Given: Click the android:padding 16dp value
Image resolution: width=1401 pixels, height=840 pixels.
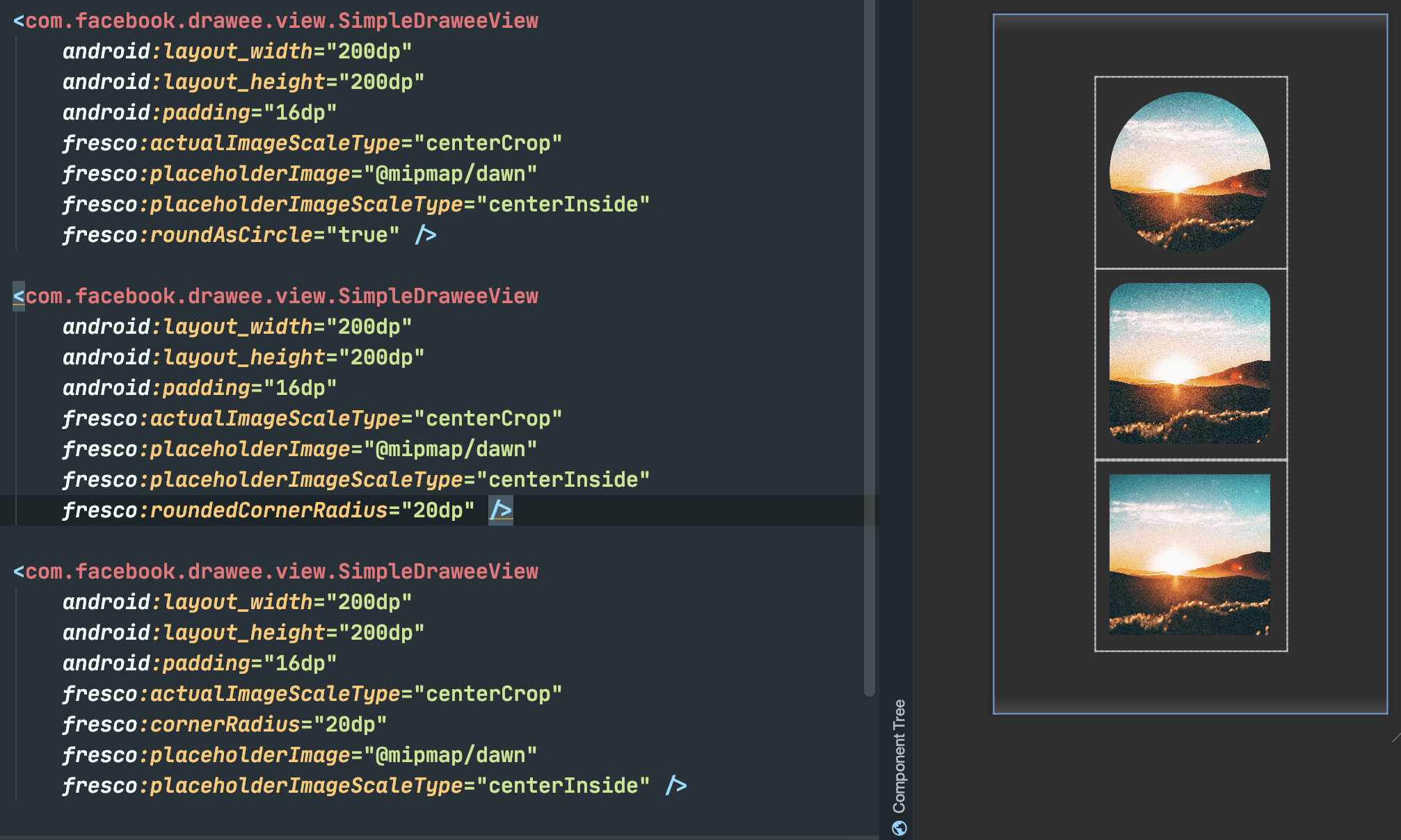Looking at the screenshot, I should click(301, 112).
